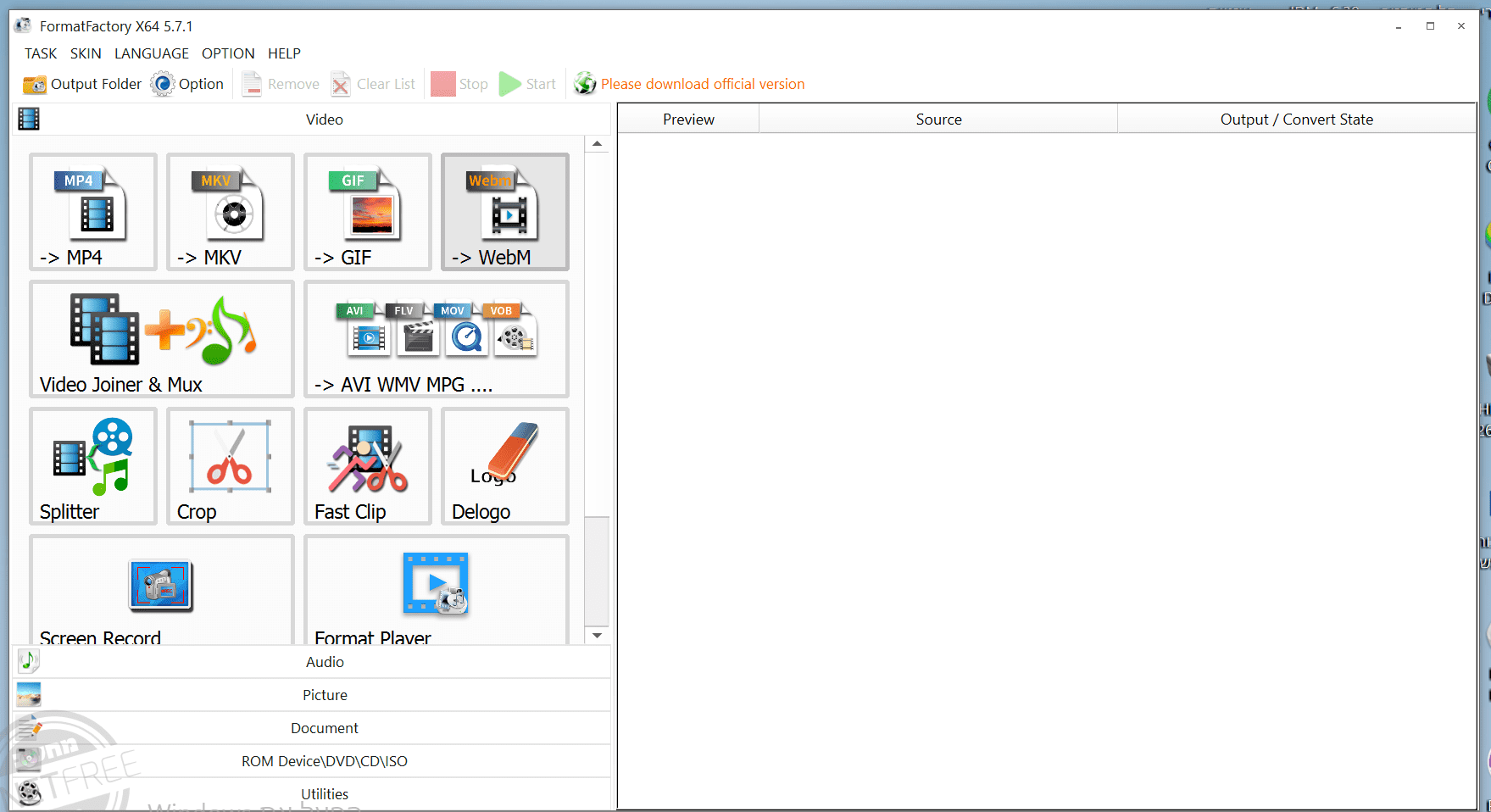
Task: Select the MP4 conversion tile
Action: tap(93, 212)
